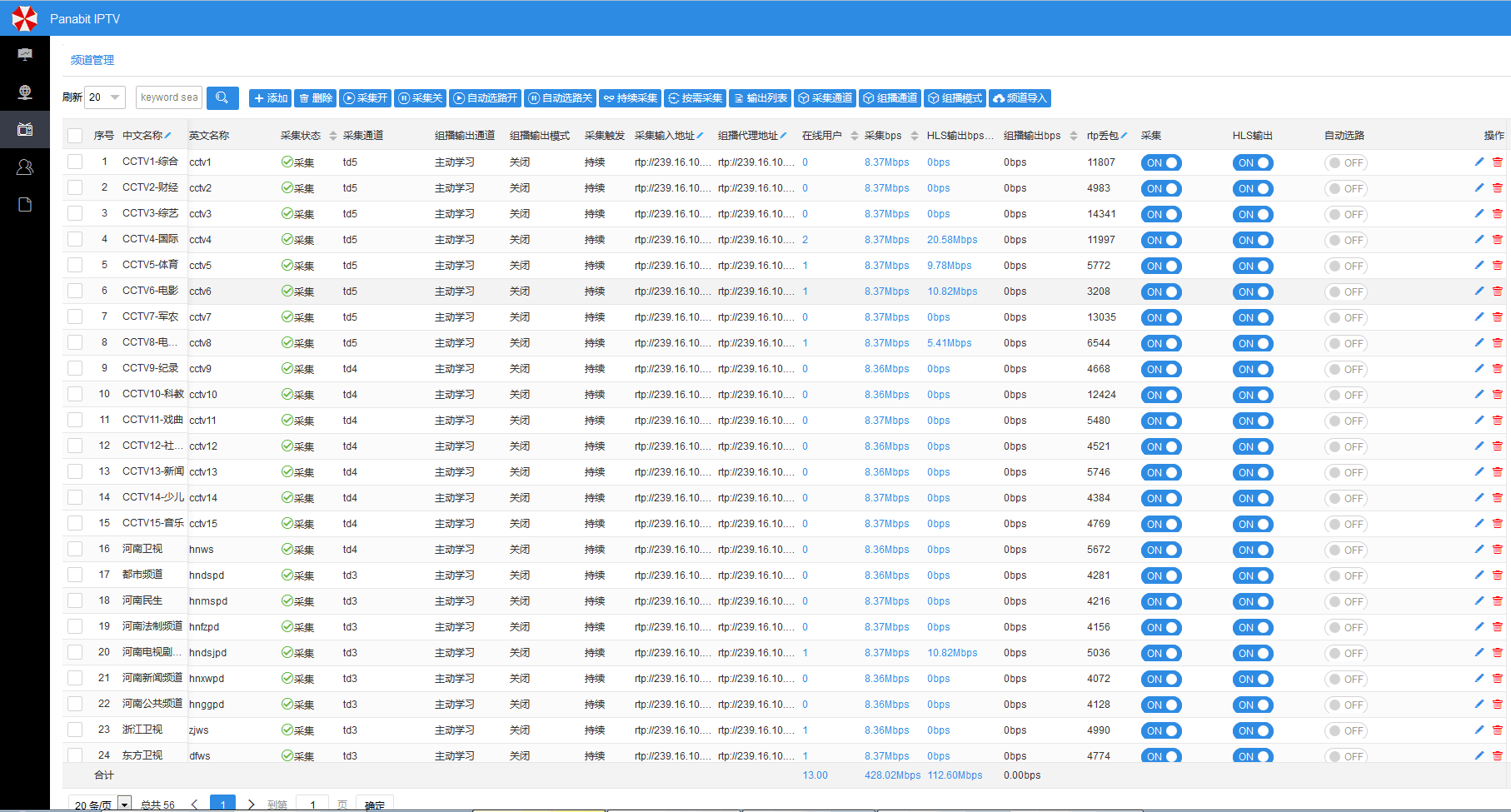Viewport: 1511px width, 812px height.
Task: Open the 刷新 interval dropdown
Action: (105, 97)
